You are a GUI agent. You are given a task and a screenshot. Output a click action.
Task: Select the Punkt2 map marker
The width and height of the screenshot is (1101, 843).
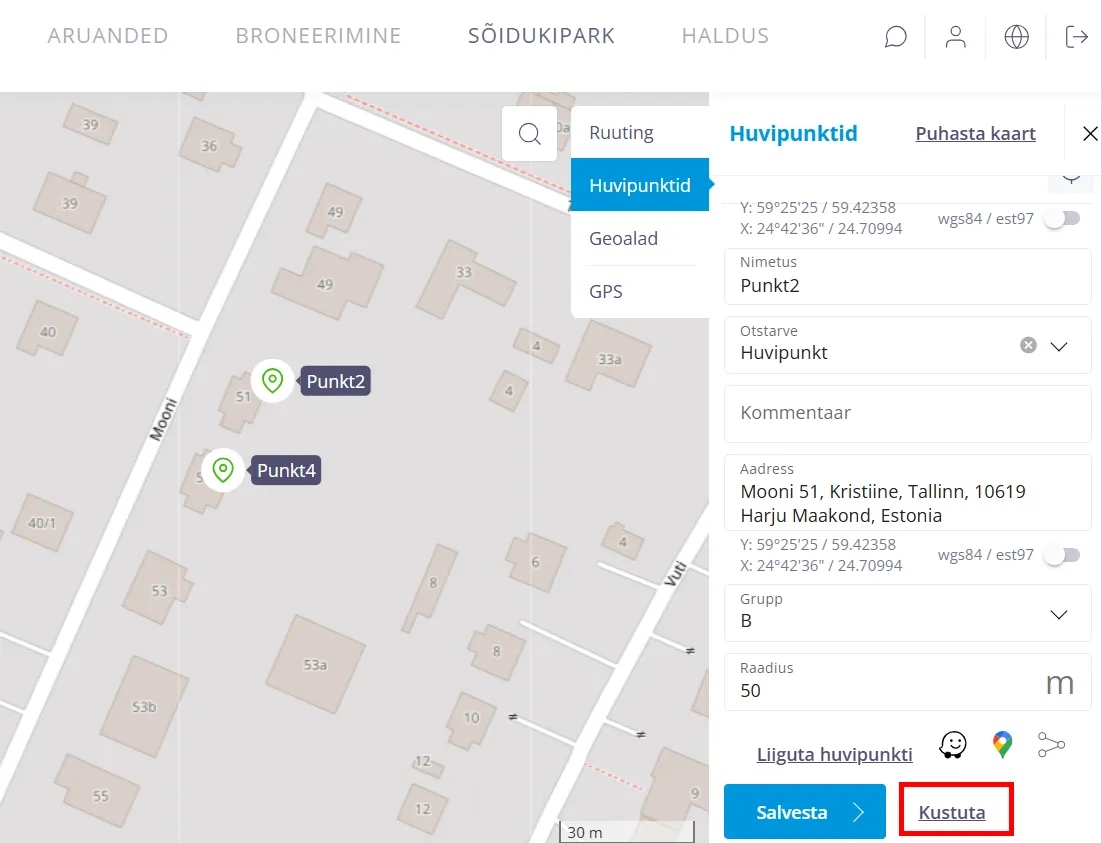pyautogui.click(x=272, y=381)
